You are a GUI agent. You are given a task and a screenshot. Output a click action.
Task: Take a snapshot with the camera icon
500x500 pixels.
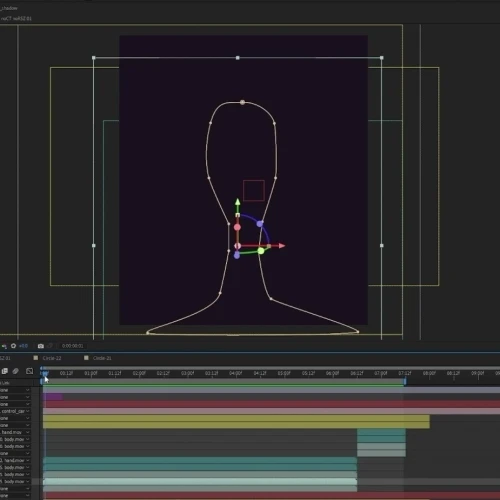pyautogui.click(x=41, y=346)
